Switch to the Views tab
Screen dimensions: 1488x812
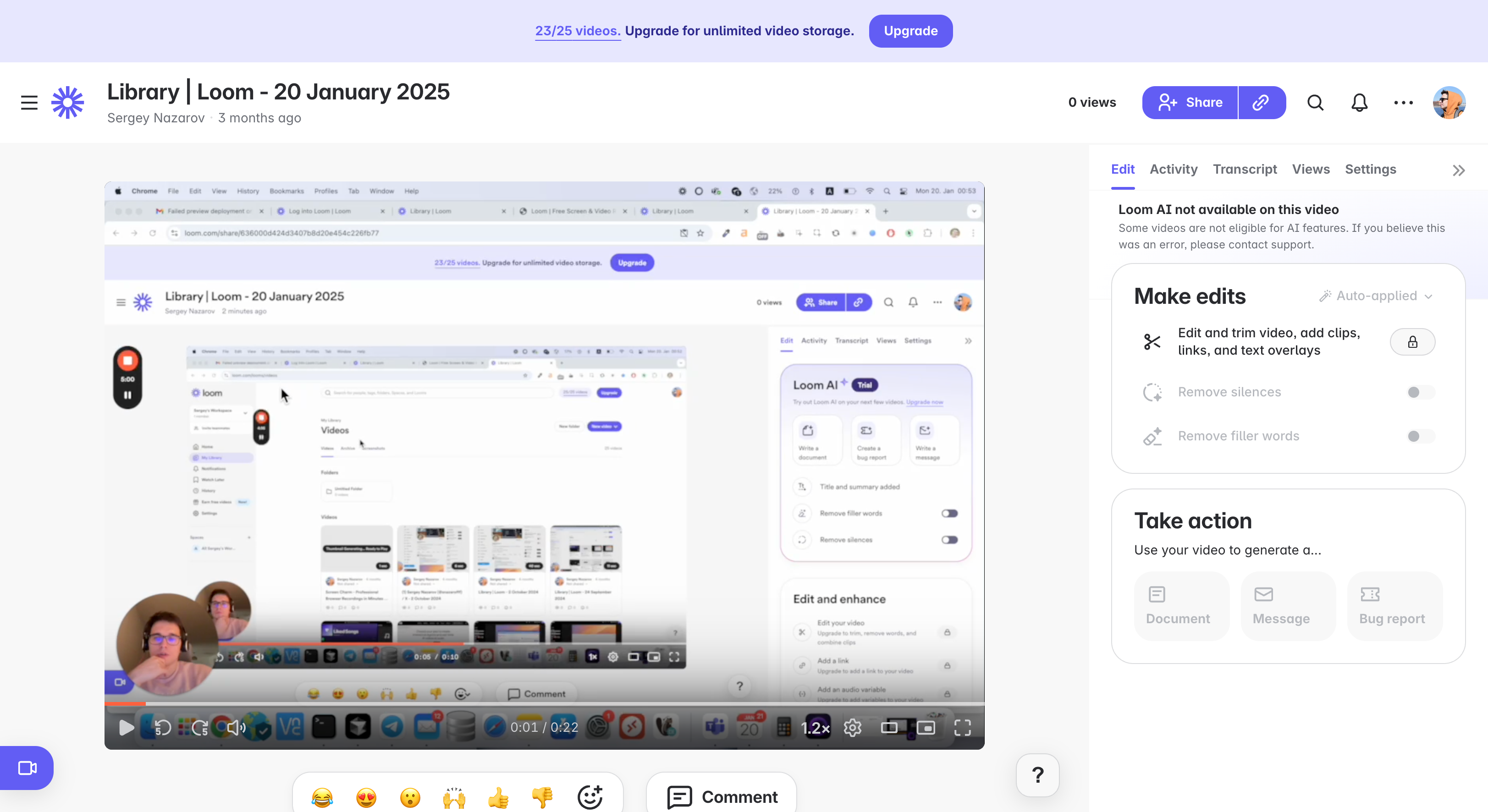click(1311, 169)
